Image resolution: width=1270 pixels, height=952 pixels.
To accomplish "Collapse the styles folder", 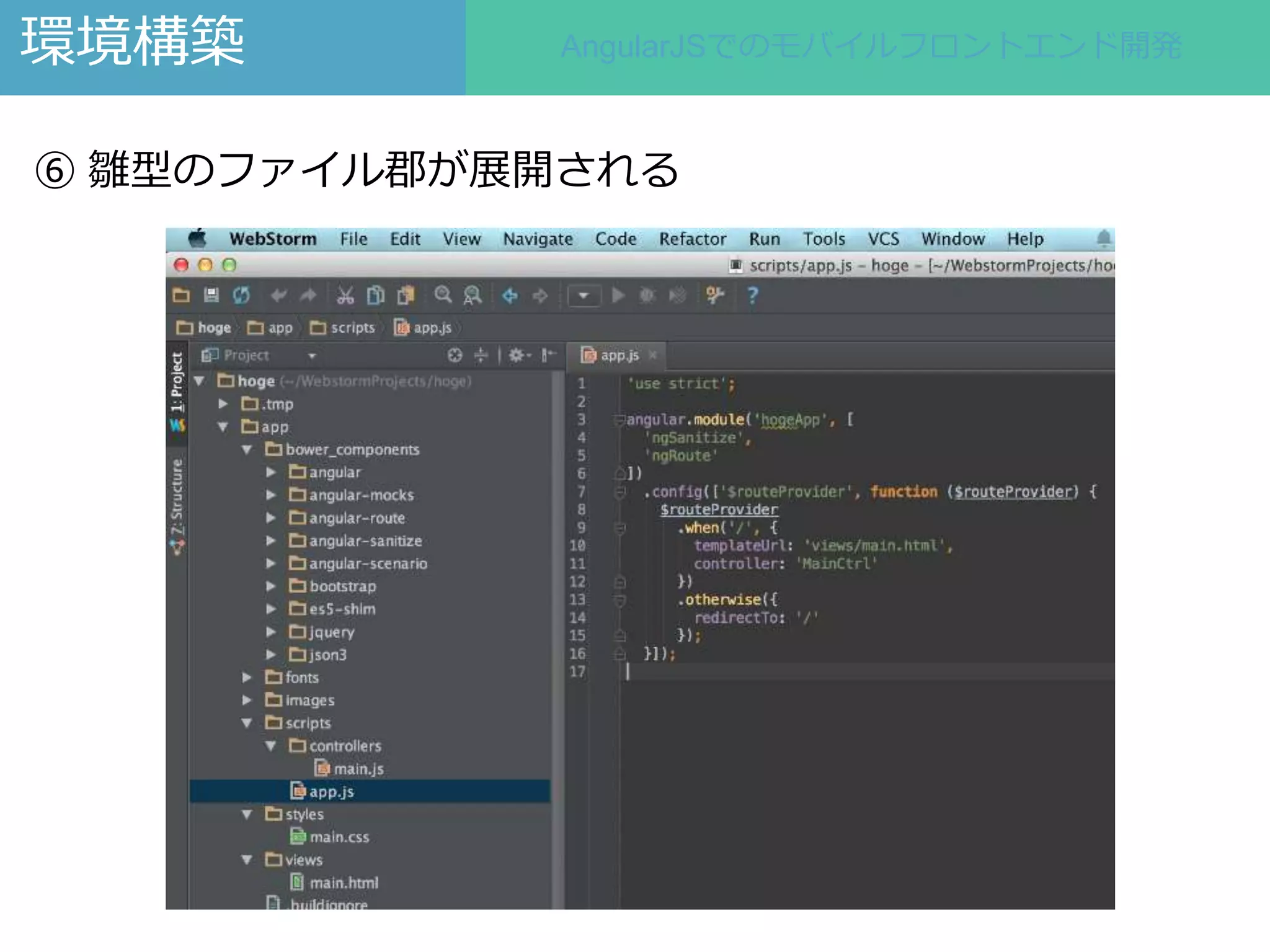I will pos(247,814).
